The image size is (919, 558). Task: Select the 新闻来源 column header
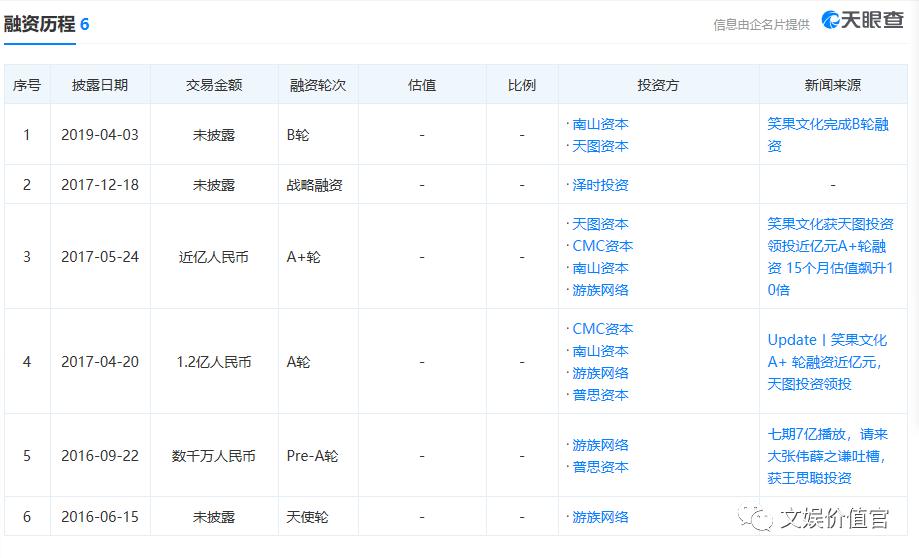pyautogui.click(x=833, y=85)
